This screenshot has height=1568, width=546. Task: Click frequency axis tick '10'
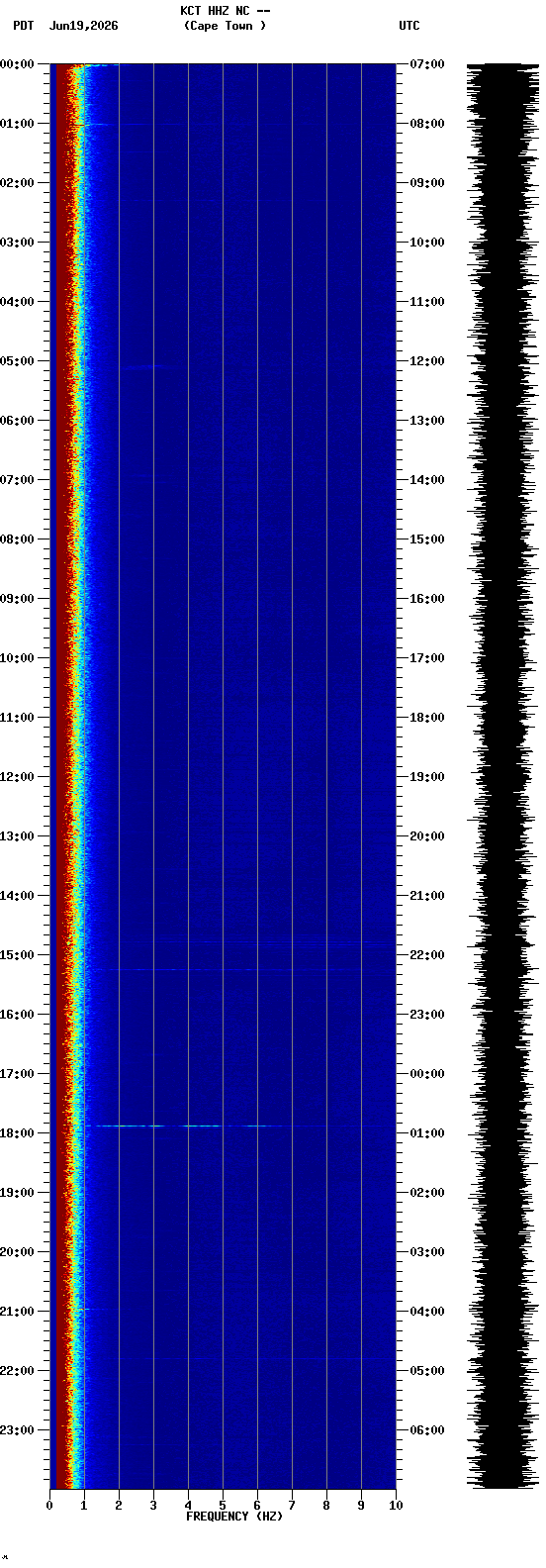coord(396,1506)
